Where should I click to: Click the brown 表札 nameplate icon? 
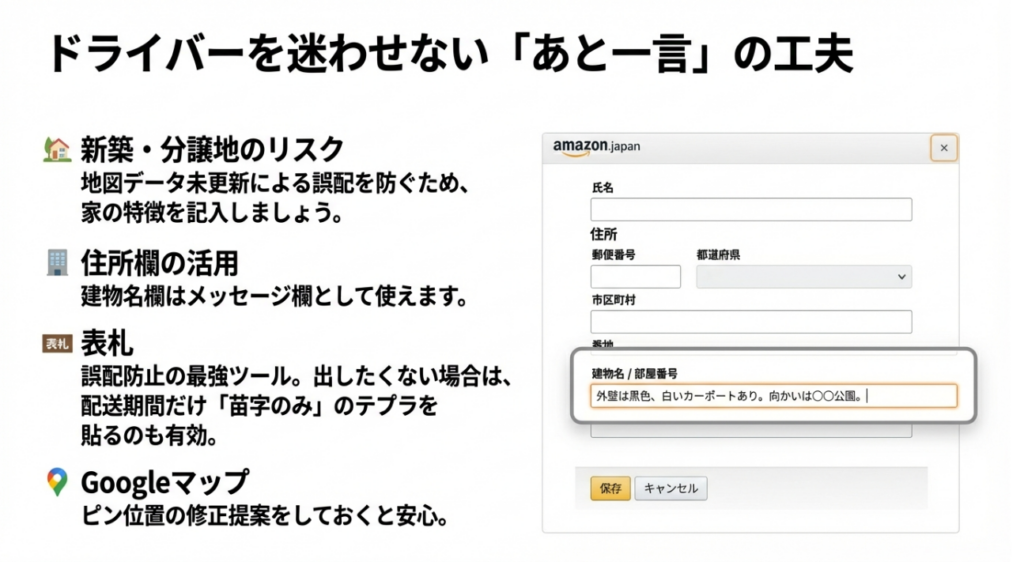point(57,345)
